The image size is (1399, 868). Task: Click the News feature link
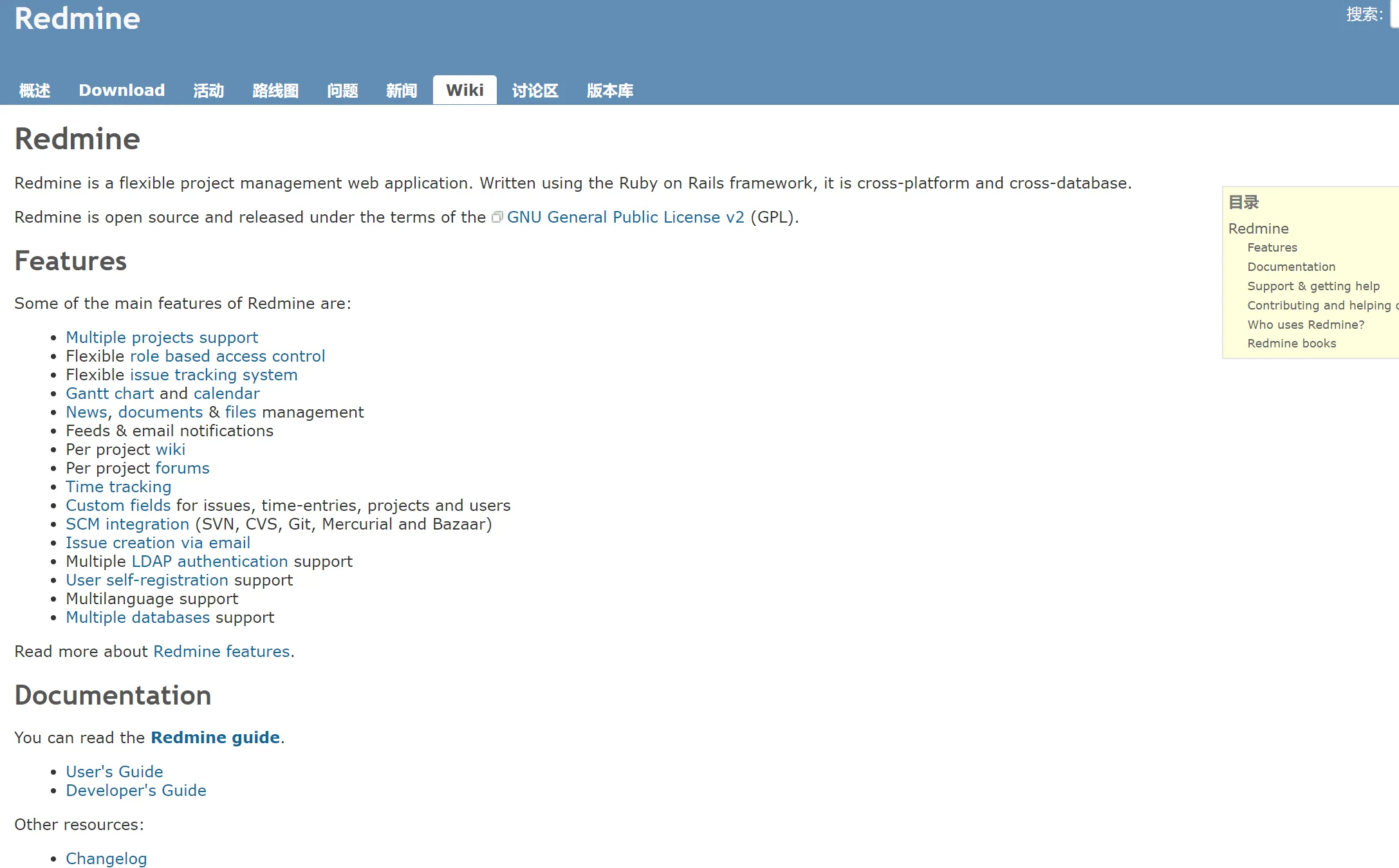pyautogui.click(x=86, y=412)
